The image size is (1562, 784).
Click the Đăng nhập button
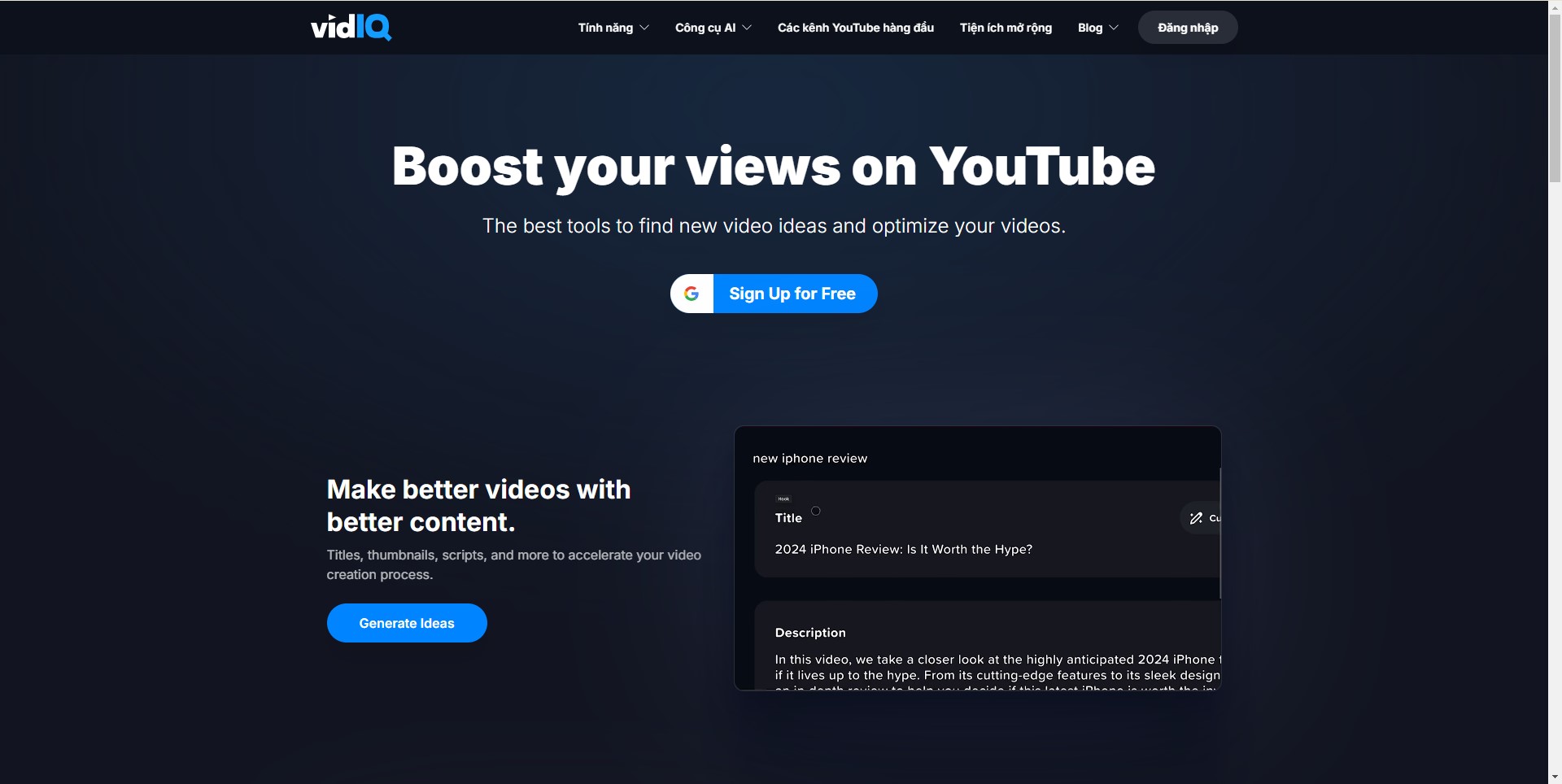coord(1188,28)
